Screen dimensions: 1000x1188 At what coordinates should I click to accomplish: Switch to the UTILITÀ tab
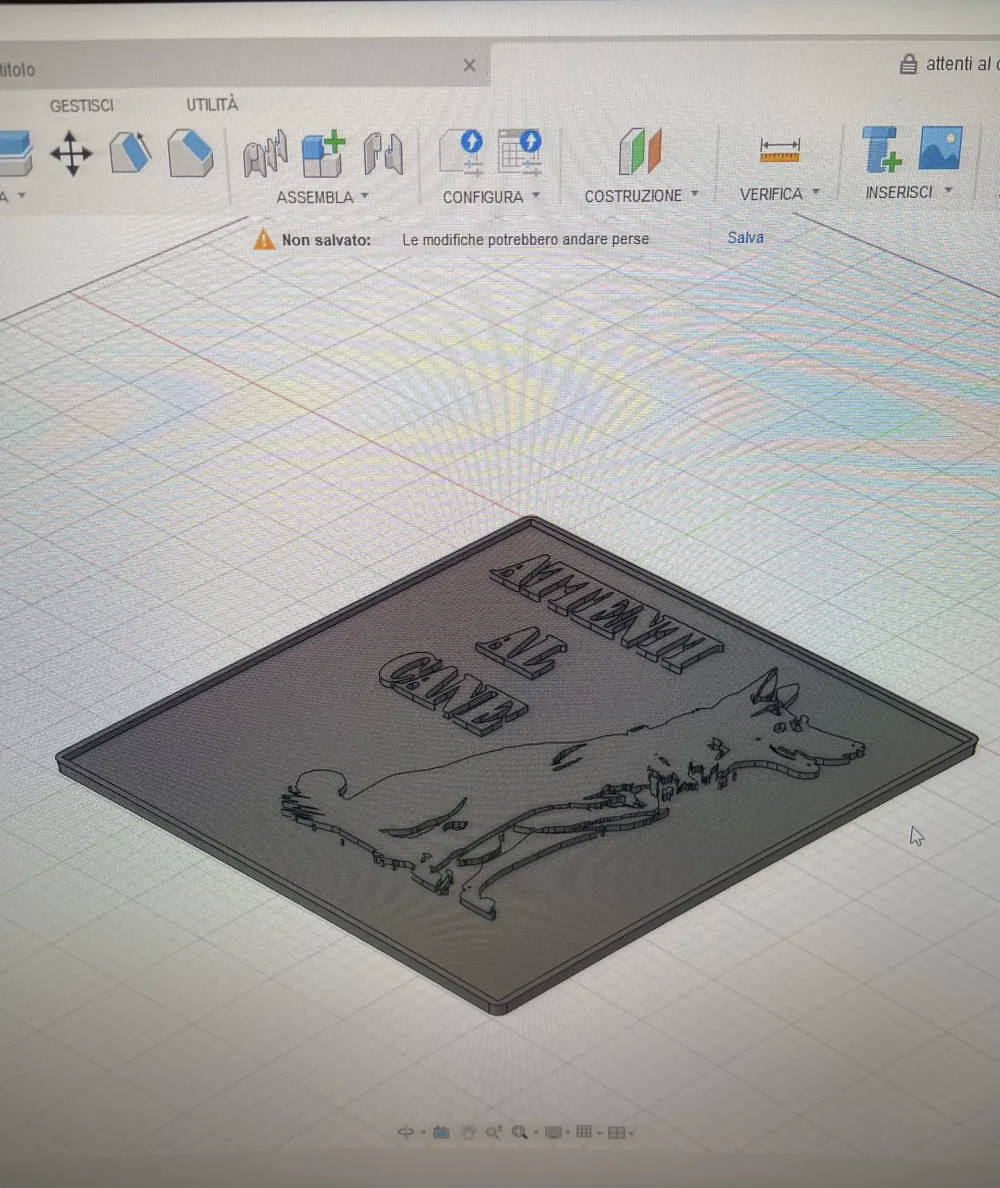[212, 105]
